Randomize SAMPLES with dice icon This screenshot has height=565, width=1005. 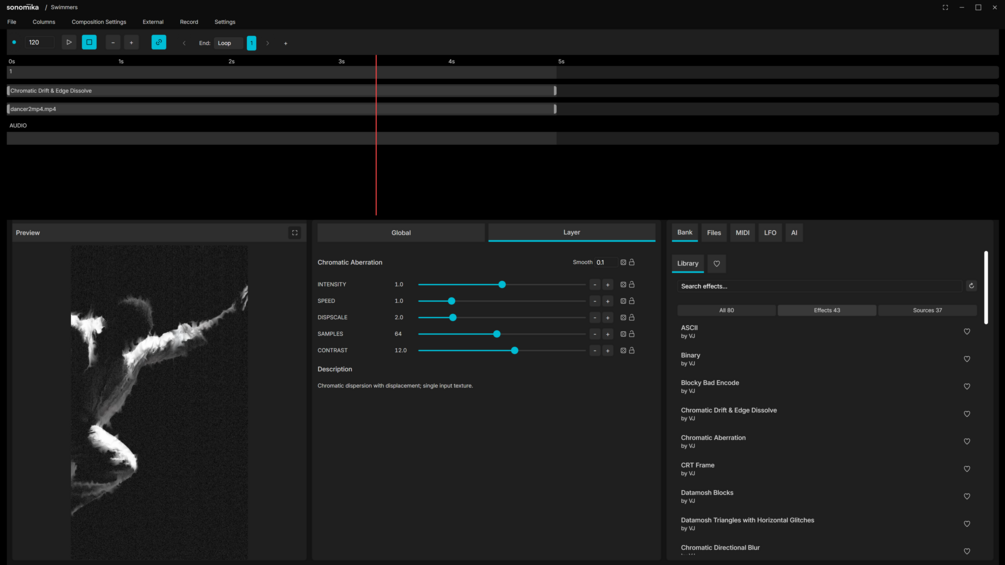623,334
